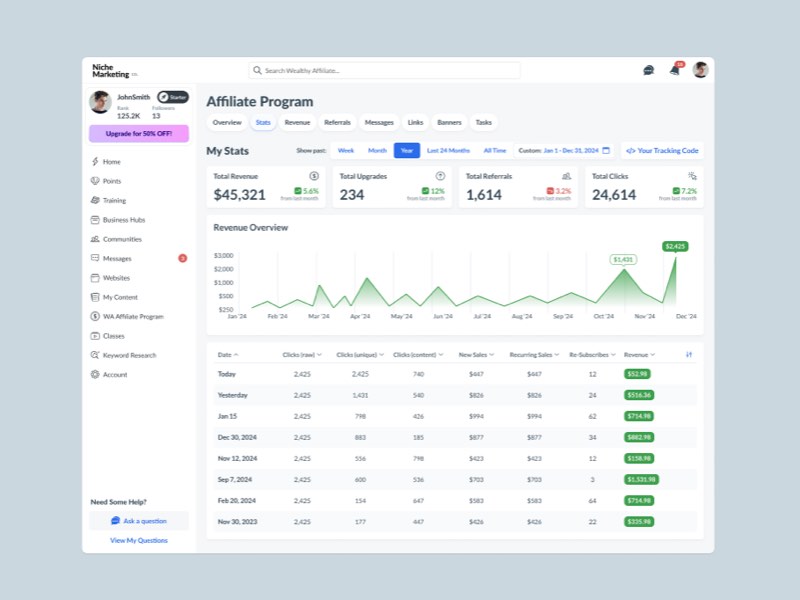Click Upgrade for 50% OFF button
Image resolution: width=800 pixels, height=600 pixels.
[x=138, y=134]
